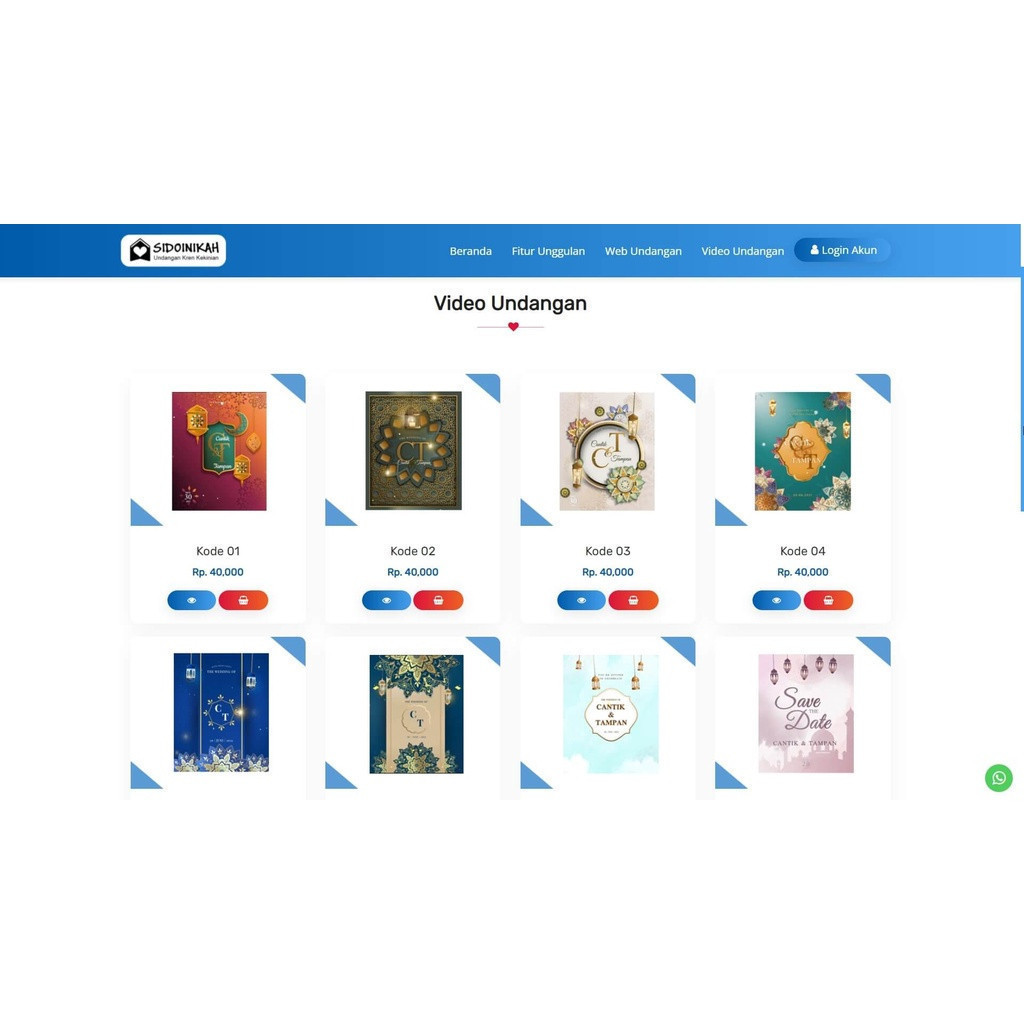Add Kode 03 to basket
Image resolution: width=1024 pixels, height=1024 pixels.
tap(633, 600)
